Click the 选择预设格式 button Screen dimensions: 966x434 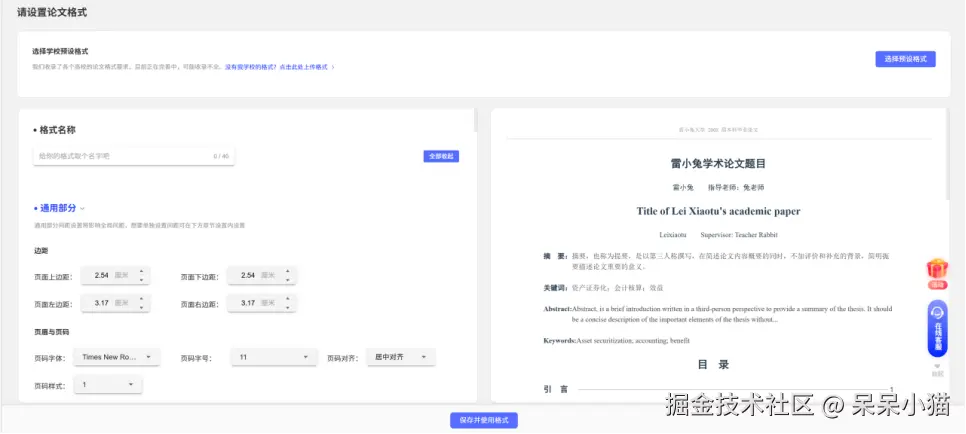(x=905, y=59)
